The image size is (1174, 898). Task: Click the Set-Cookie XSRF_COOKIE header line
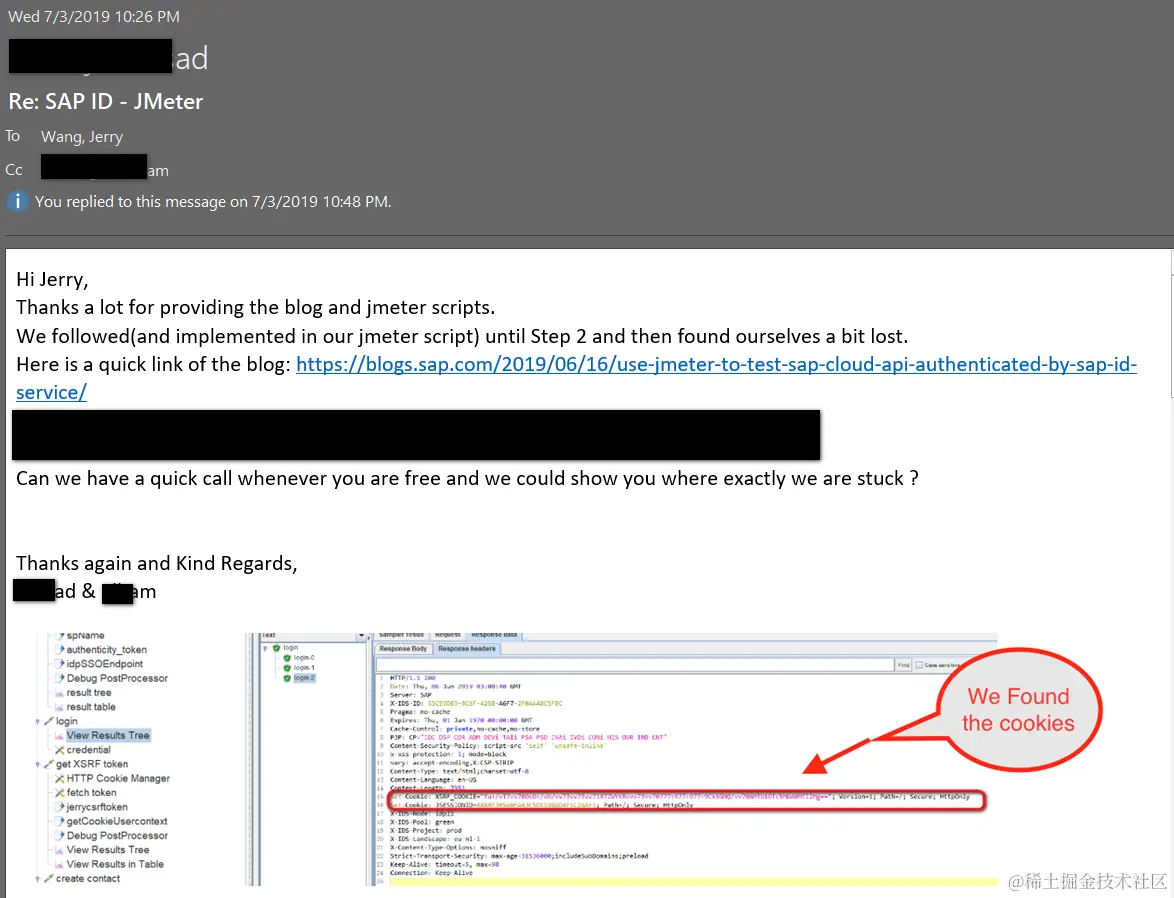[680, 796]
